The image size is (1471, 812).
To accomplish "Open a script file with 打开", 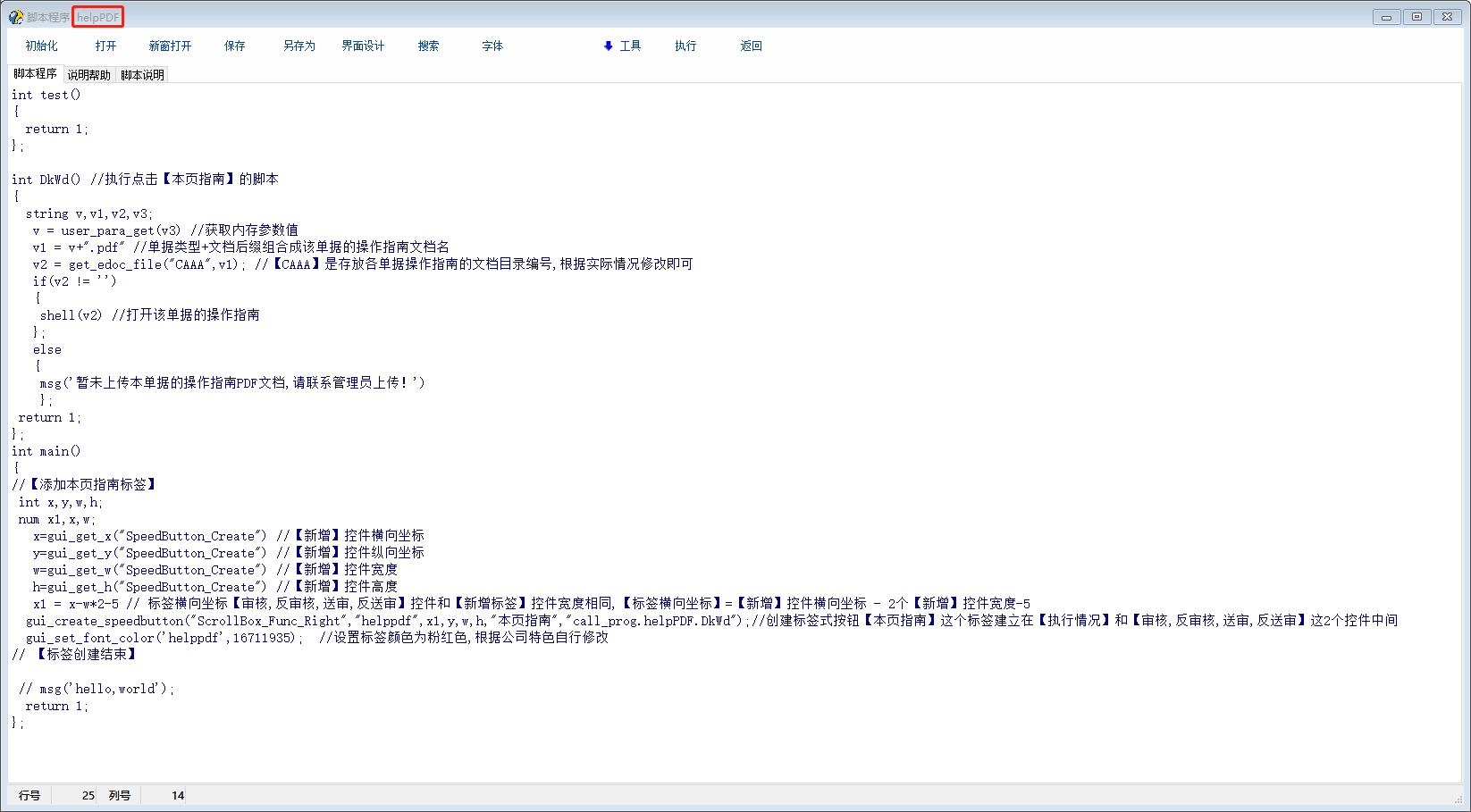I will (x=105, y=46).
